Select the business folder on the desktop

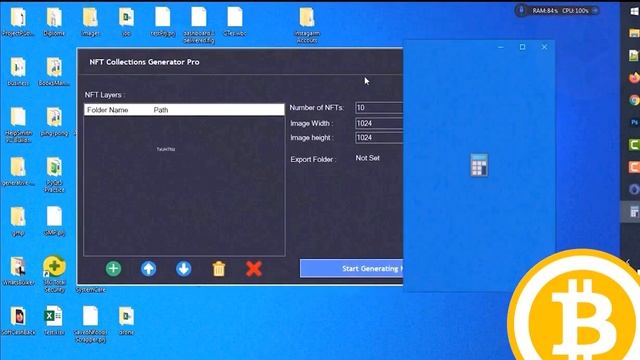[18, 72]
